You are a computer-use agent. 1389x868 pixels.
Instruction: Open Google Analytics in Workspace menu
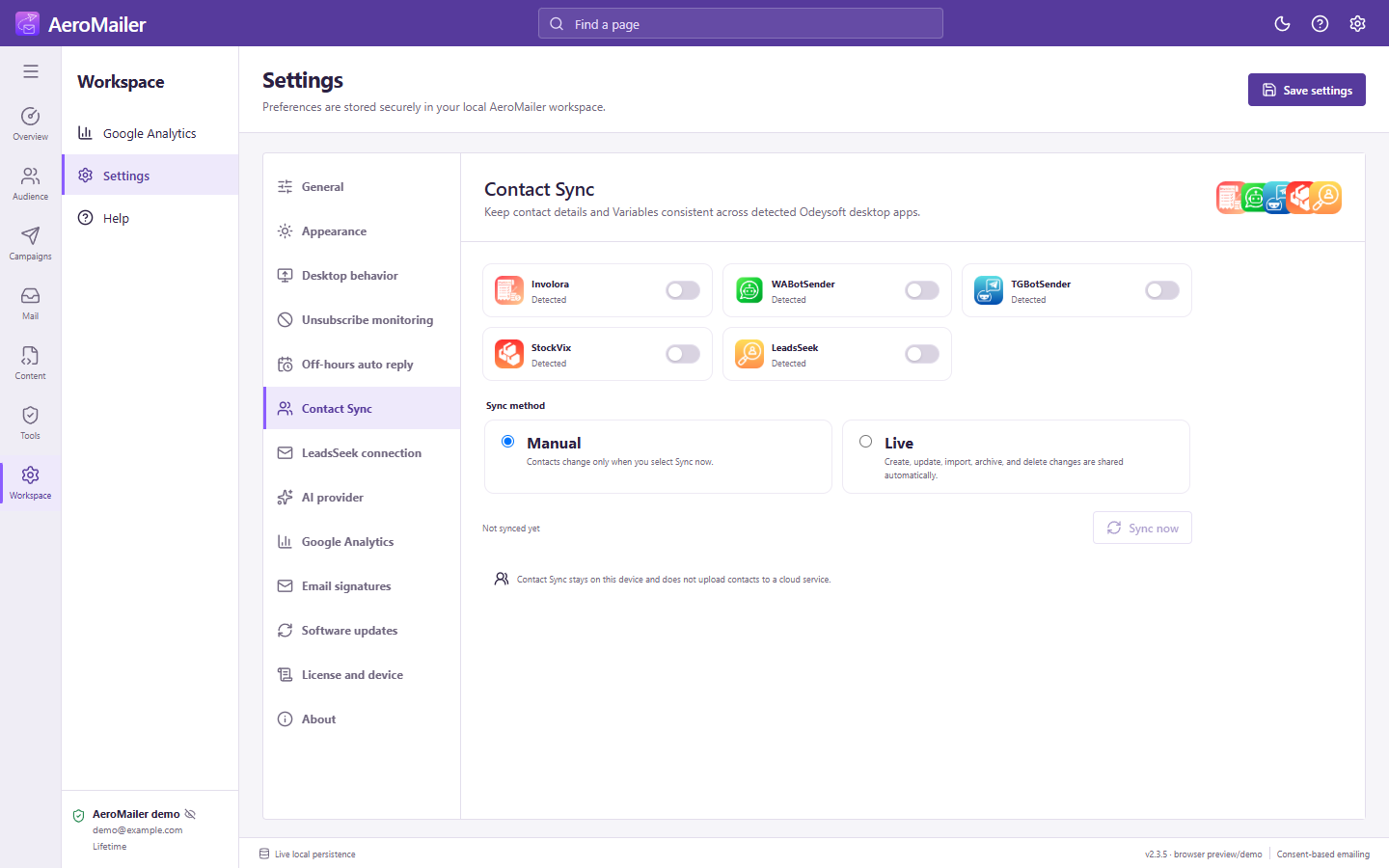(150, 133)
